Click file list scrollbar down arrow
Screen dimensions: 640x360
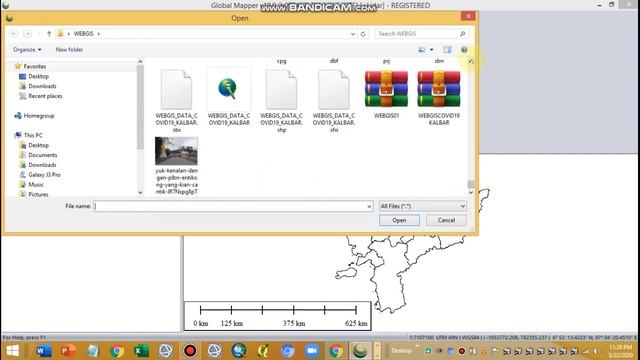471,192
